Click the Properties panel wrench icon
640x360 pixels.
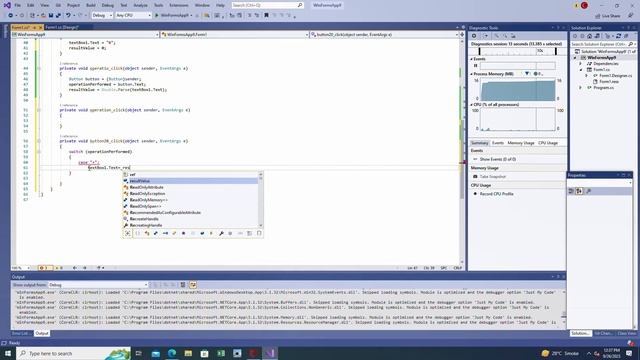coord(588,191)
